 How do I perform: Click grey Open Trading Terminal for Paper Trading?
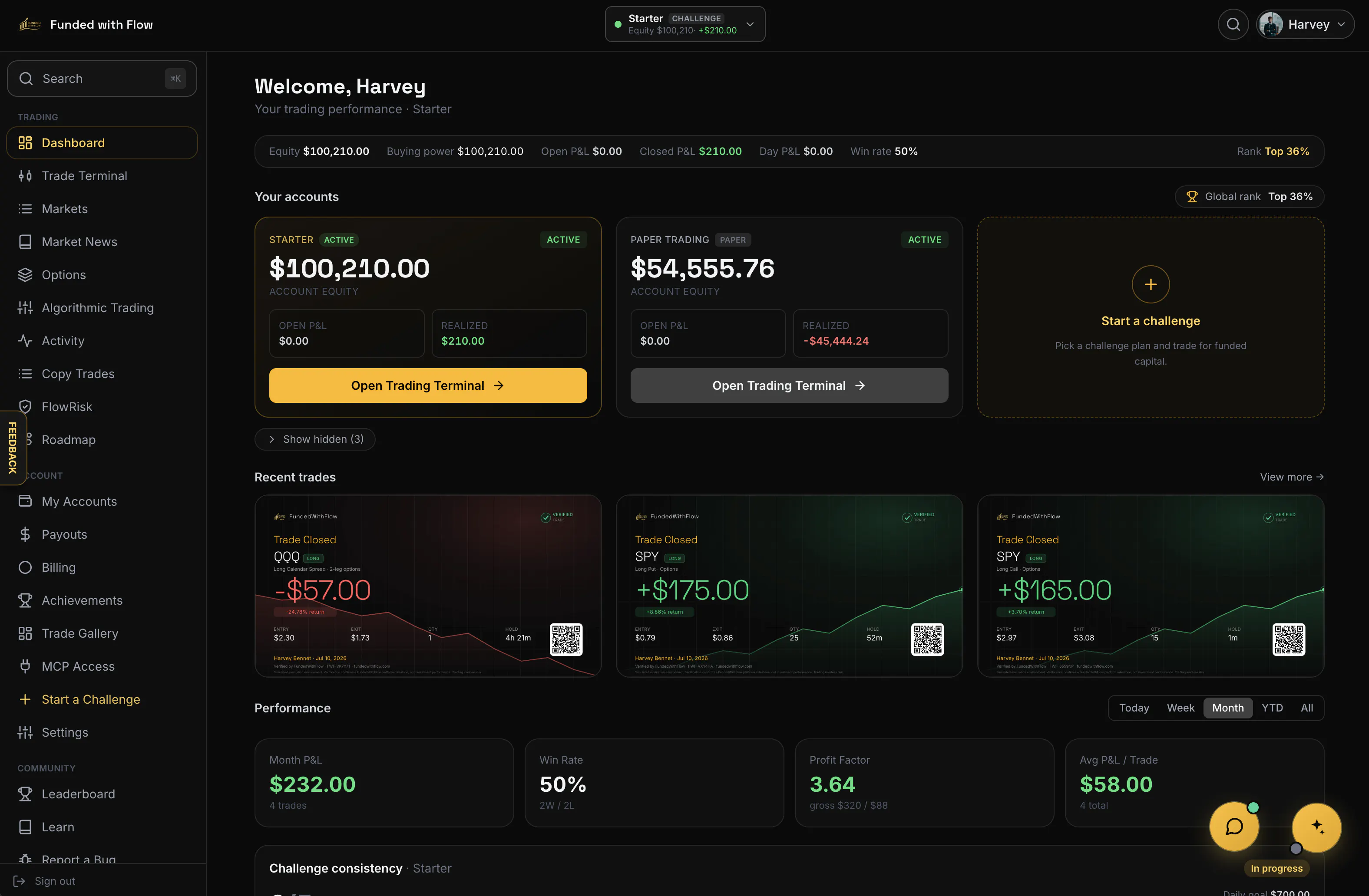pyautogui.click(x=789, y=385)
